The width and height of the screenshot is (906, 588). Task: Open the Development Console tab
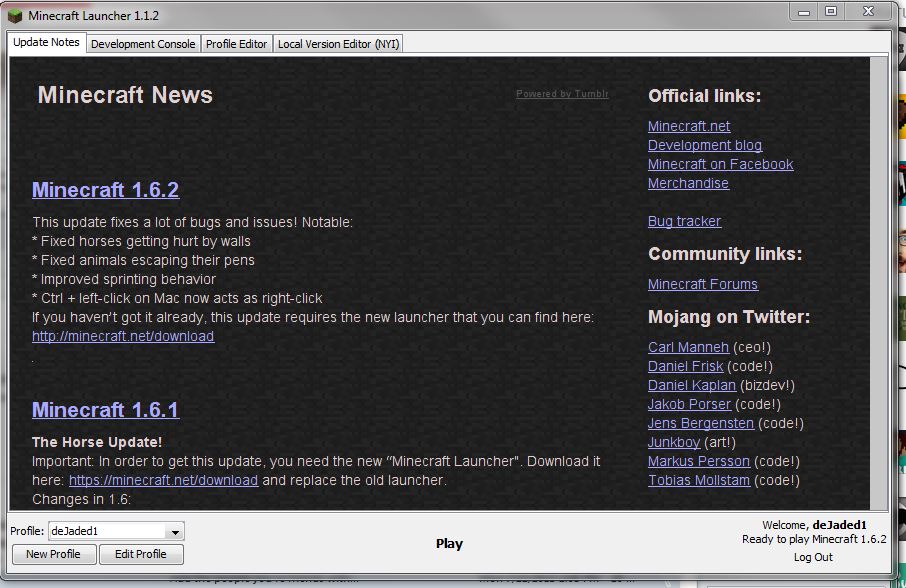tap(143, 44)
